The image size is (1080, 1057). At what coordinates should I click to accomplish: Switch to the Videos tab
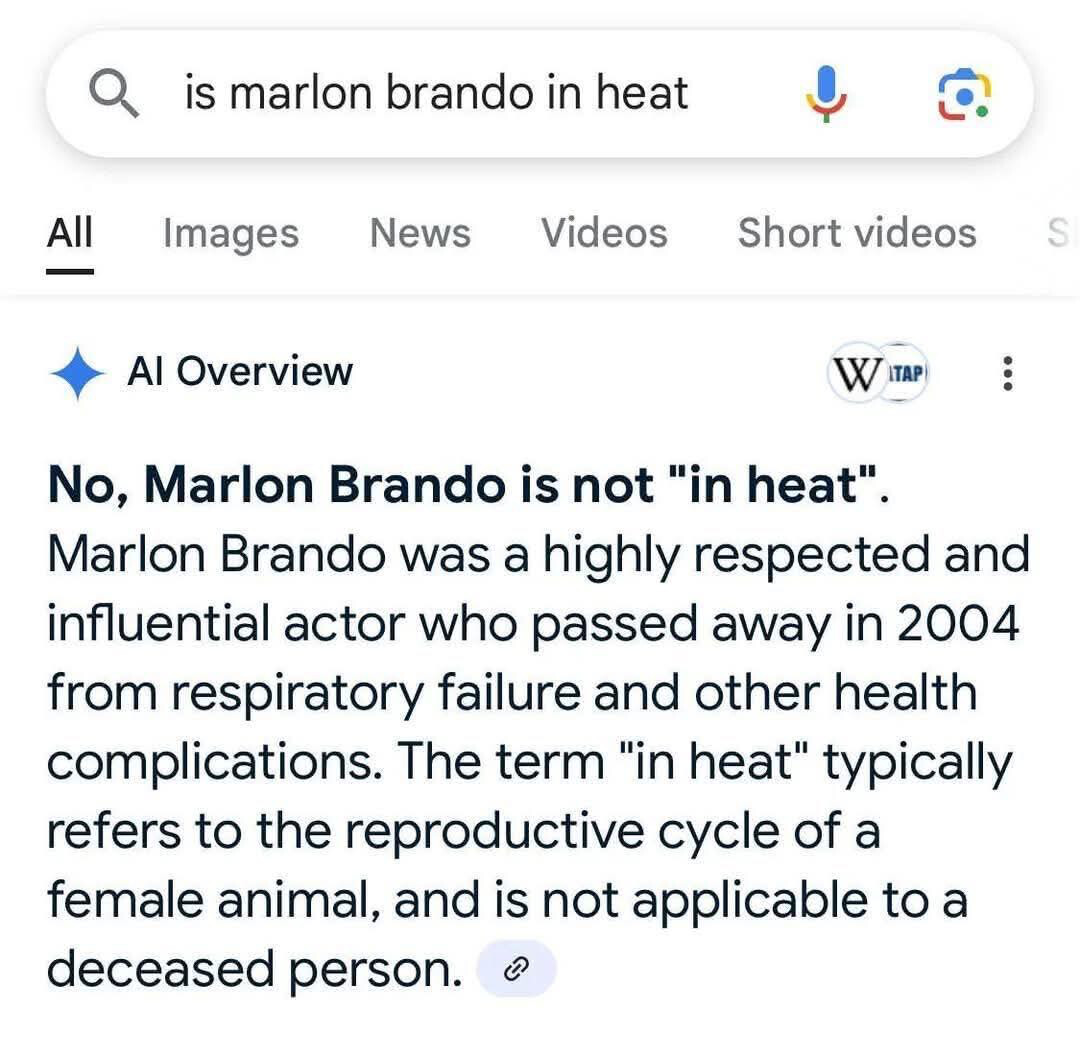(x=604, y=232)
